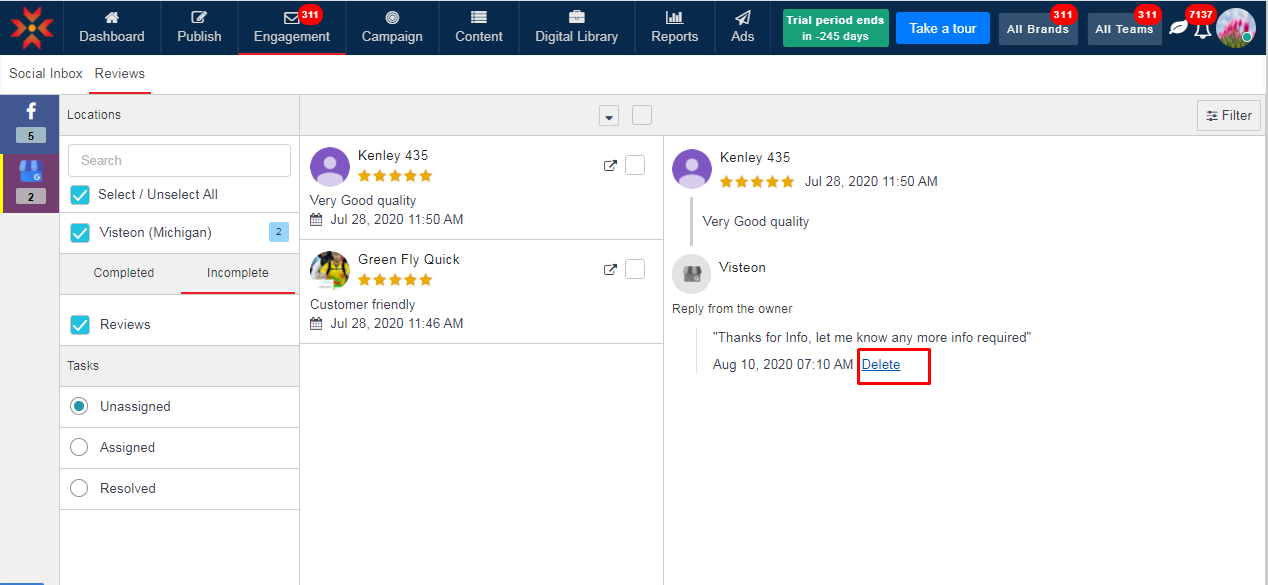The height and width of the screenshot is (585, 1268).
Task: Open the user profile avatar
Action: pos(1235,27)
